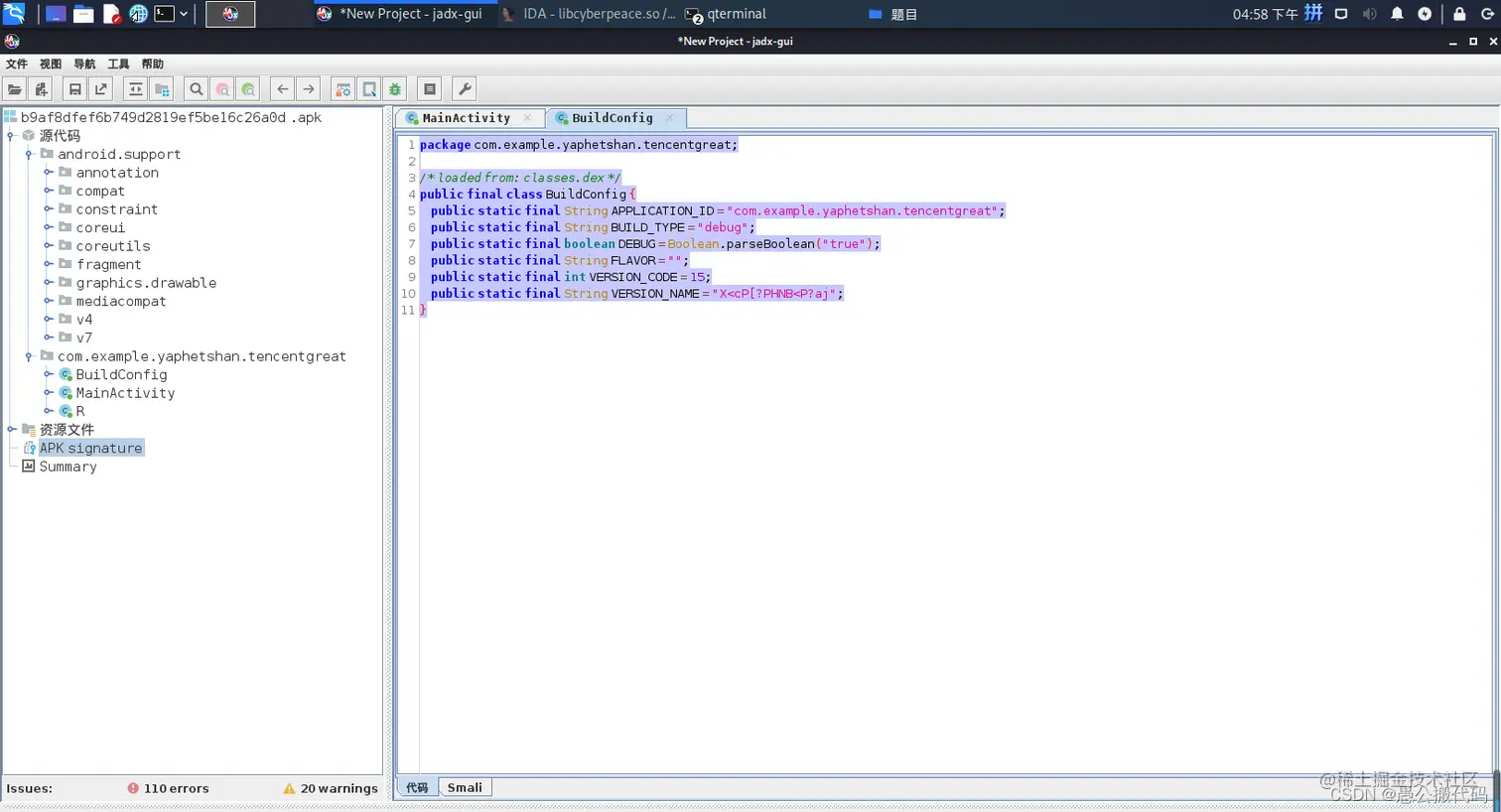This screenshot has height=812, width=1501.
Task: Expand the v7 package
Action: (x=48, y=338)
